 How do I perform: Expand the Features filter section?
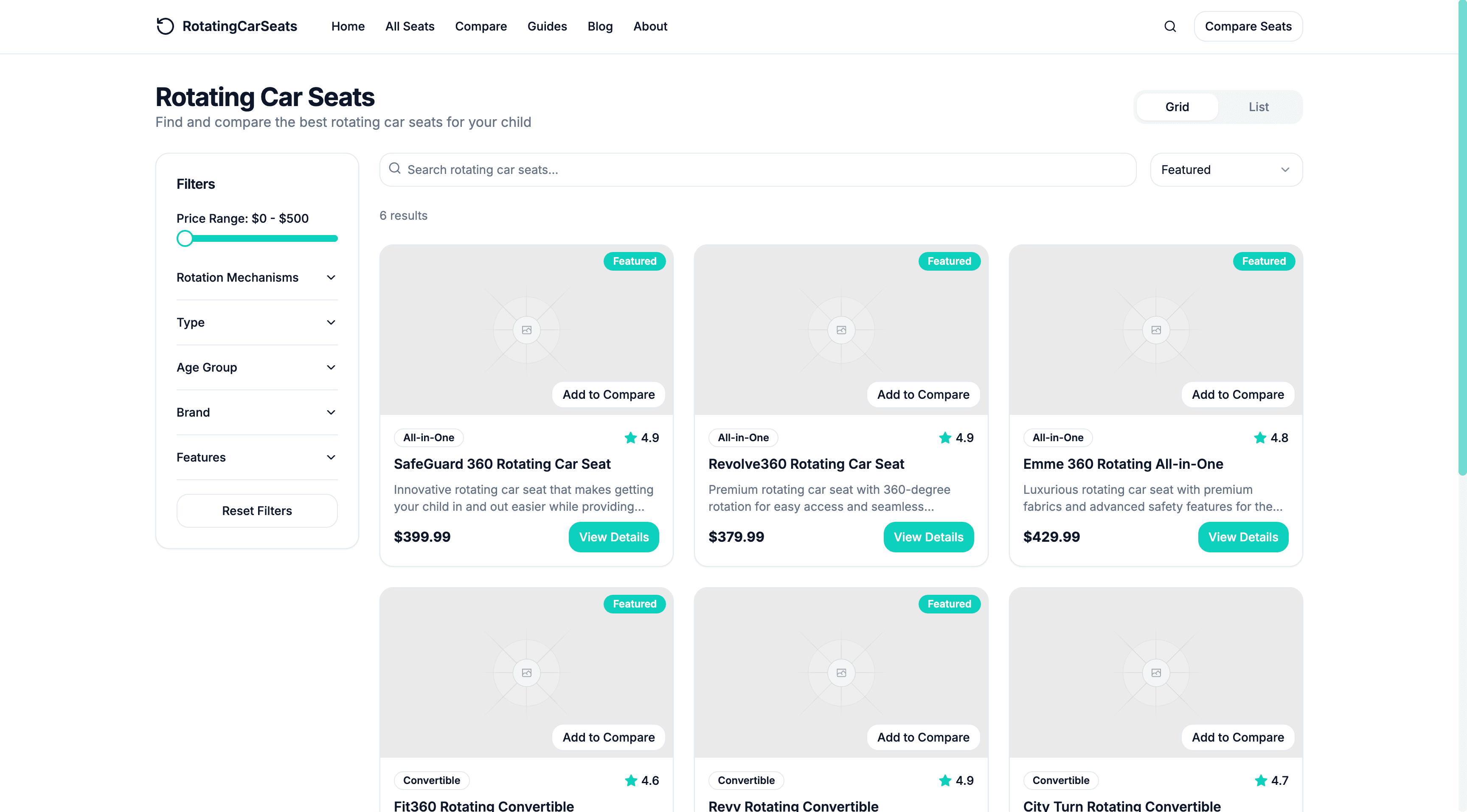(257, 457)
